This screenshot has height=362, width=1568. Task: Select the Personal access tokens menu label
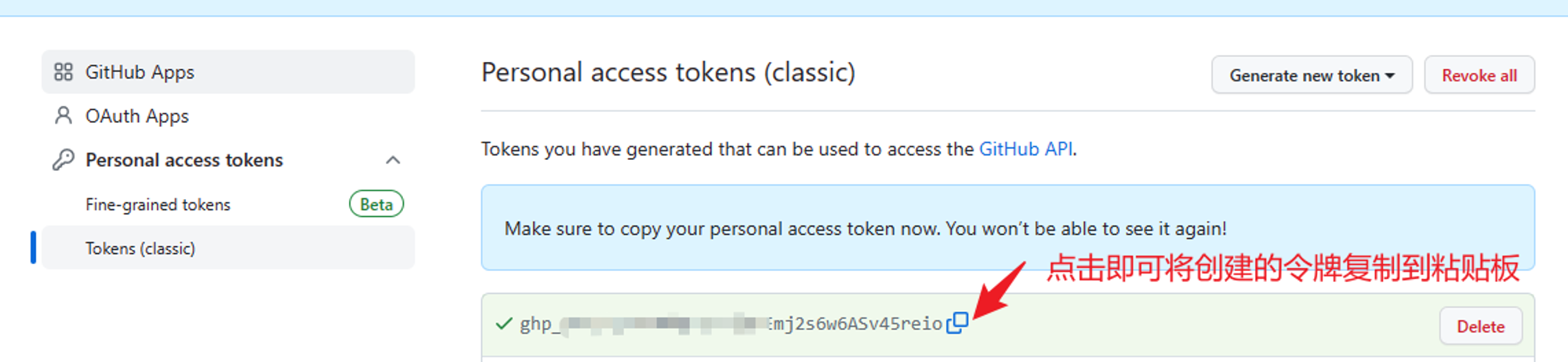tap(184, 160)
